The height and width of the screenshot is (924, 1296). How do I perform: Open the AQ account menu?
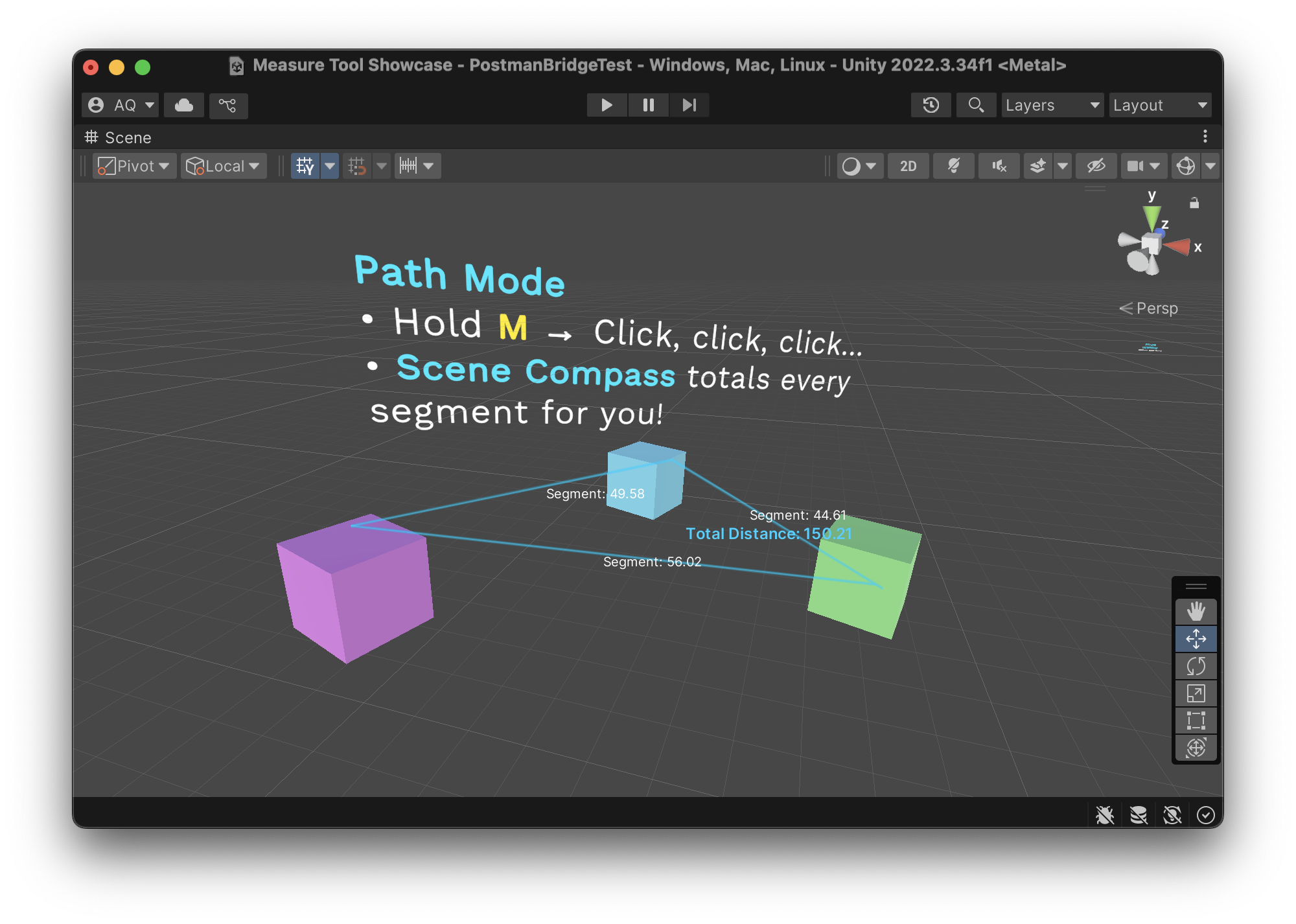coord(121,105)
